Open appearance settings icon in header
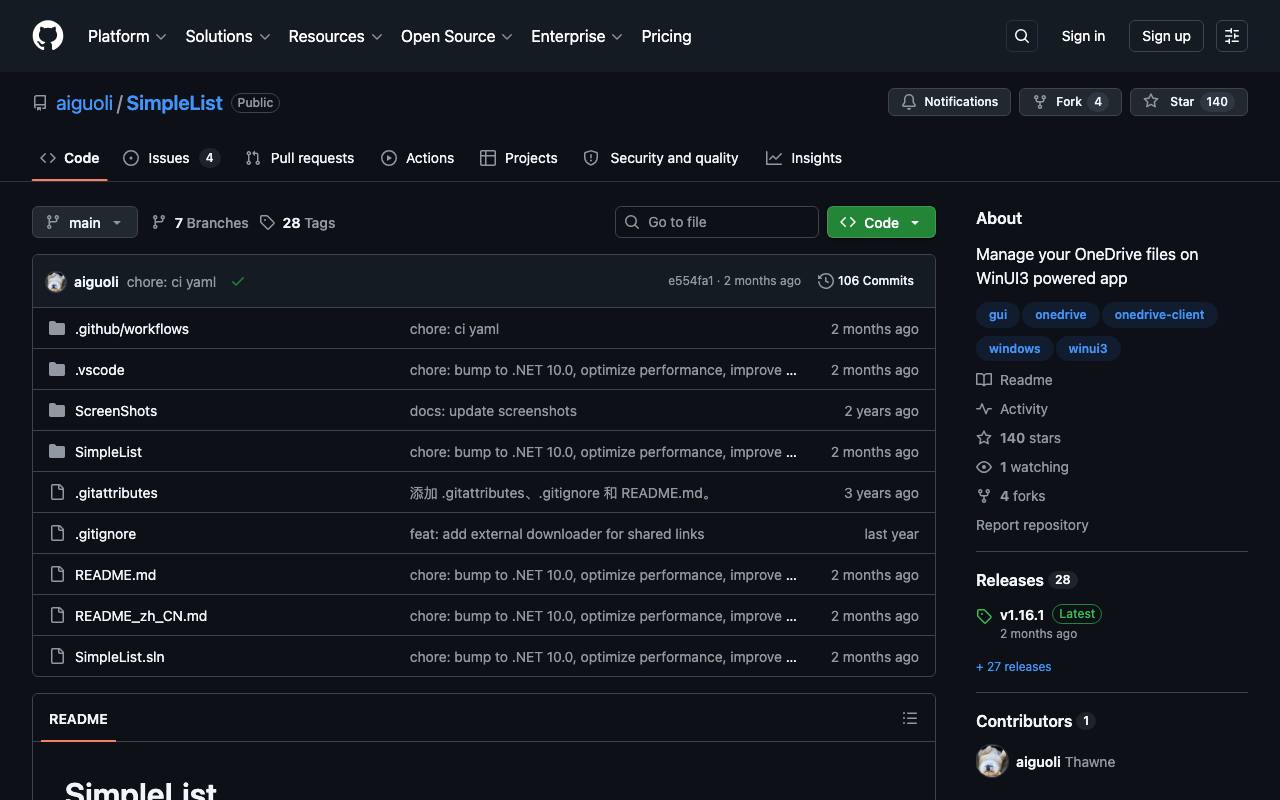 click(x=1232, y=36)
